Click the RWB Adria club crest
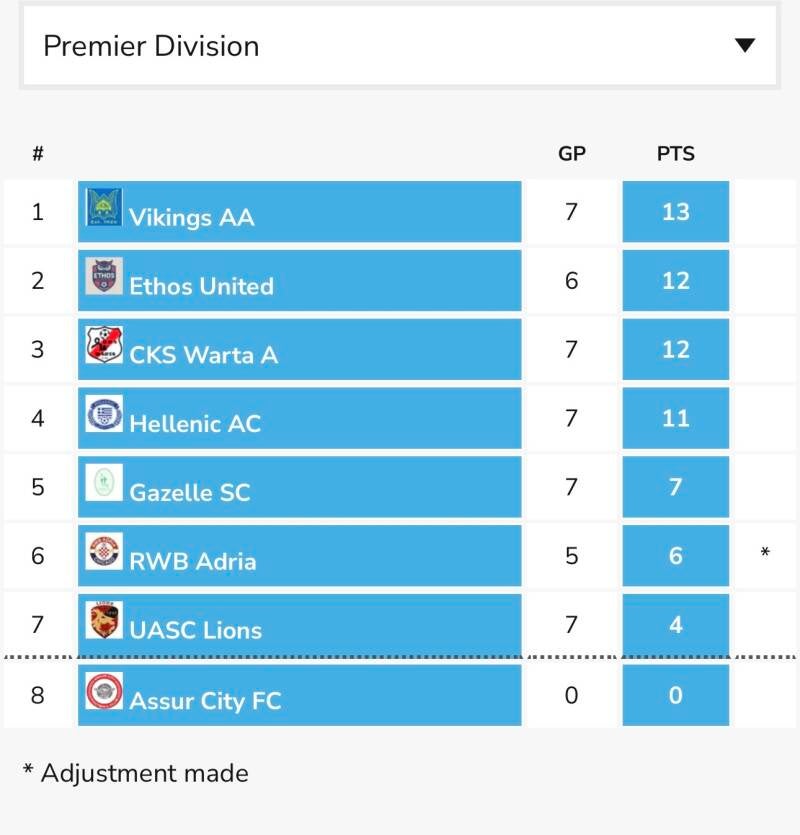Image resolution: width=800 pixels, height=835 pixels. pos(104,551)
